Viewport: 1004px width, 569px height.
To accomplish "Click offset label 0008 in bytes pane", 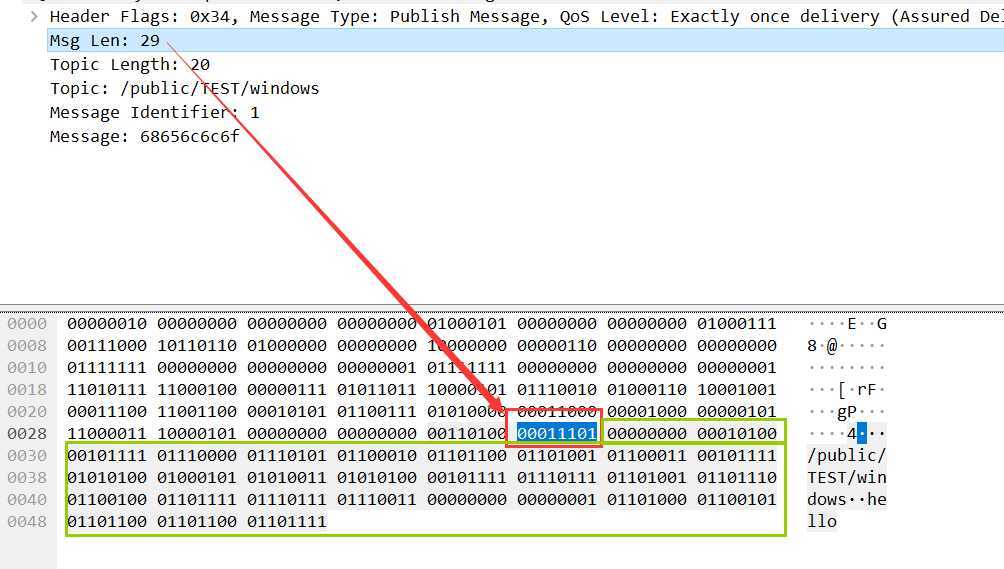I will [x=27, y=346].
